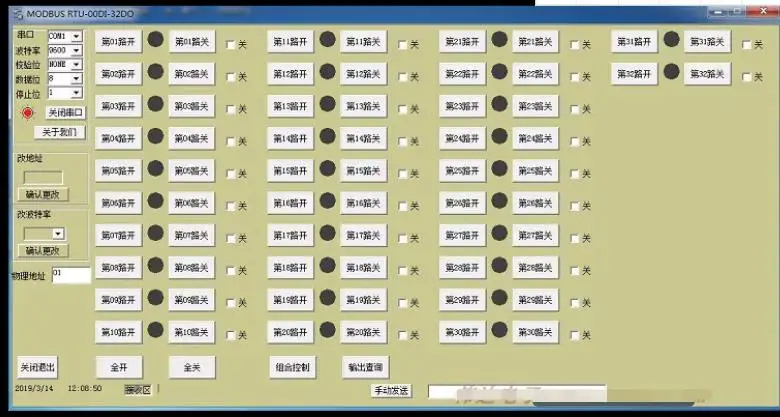The width and height of the screenshot is (780, 417).
Task: Switch on channel 22 with 第22路开
Action: pos(463,74)
